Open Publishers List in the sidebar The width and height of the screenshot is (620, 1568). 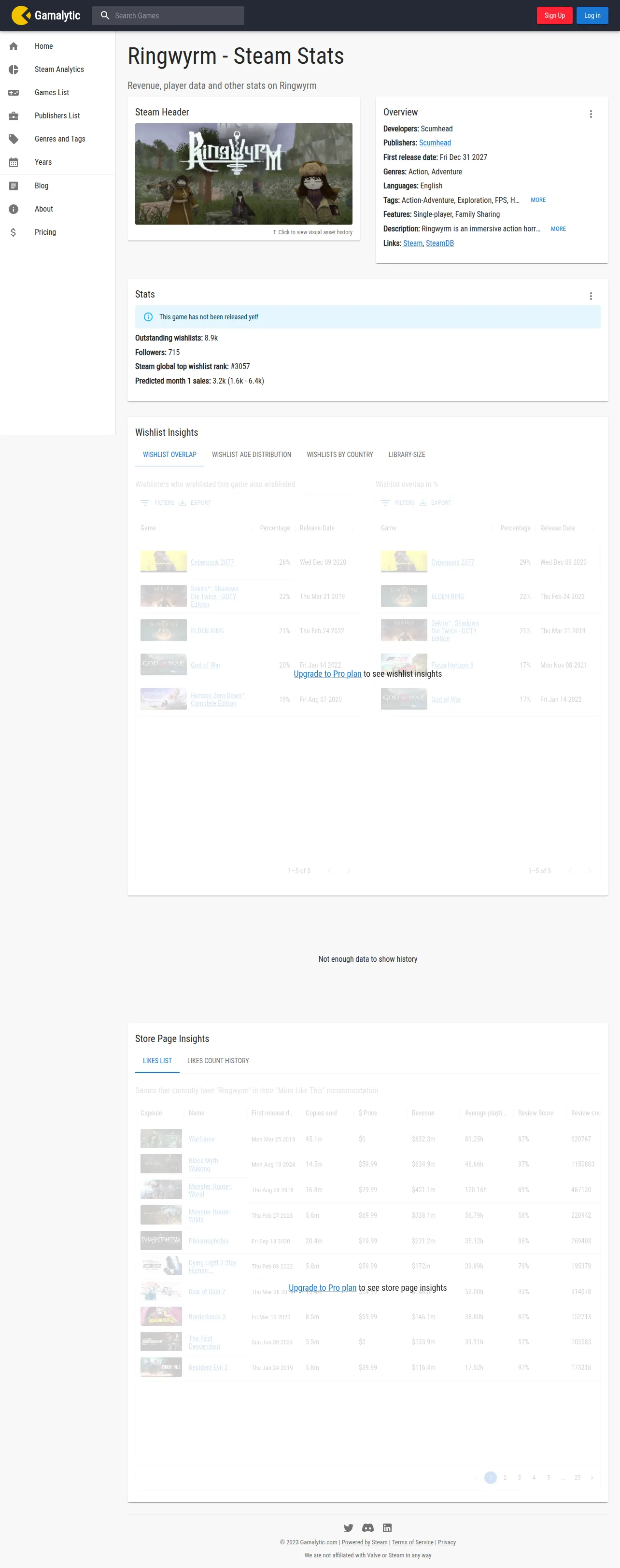point(57,115)
